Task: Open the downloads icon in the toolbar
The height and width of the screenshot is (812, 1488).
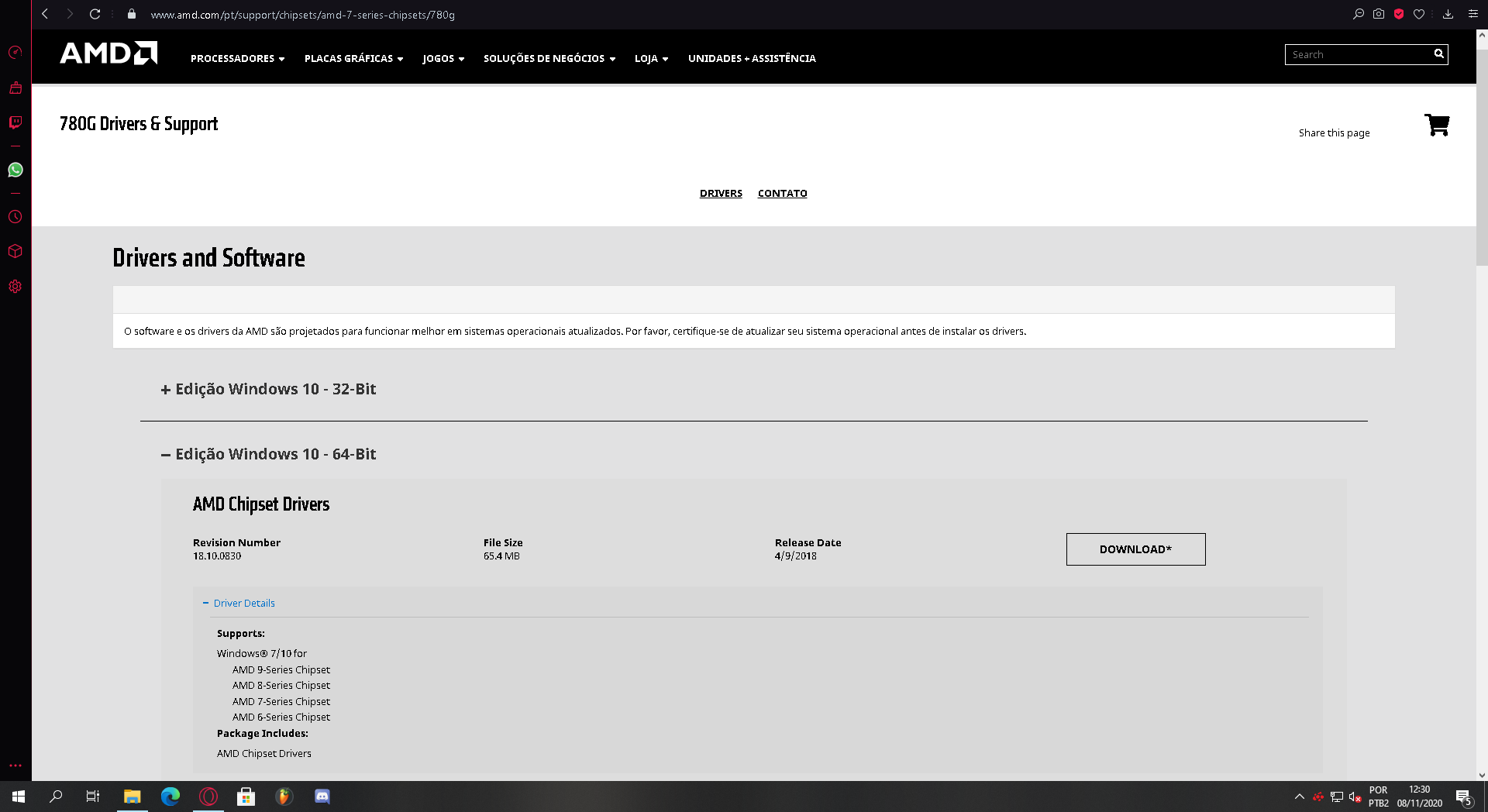Action: [1448, 14]
